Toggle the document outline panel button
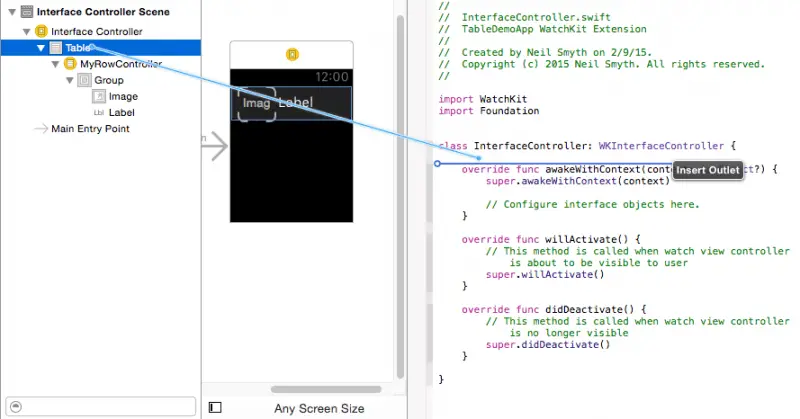The image size is (800, 419). click(215, 407)
